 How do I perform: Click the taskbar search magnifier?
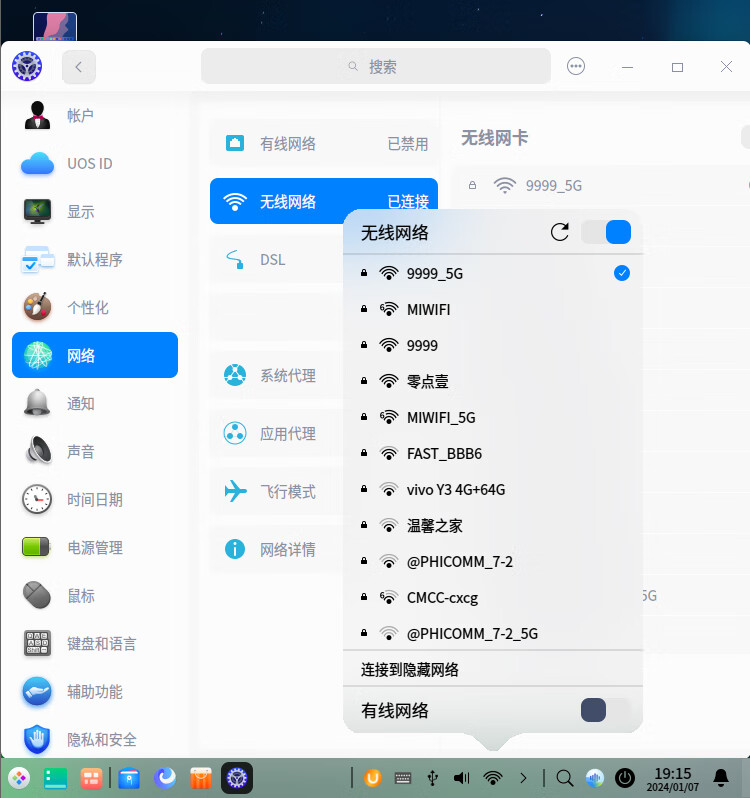click(x=564, y=778)
